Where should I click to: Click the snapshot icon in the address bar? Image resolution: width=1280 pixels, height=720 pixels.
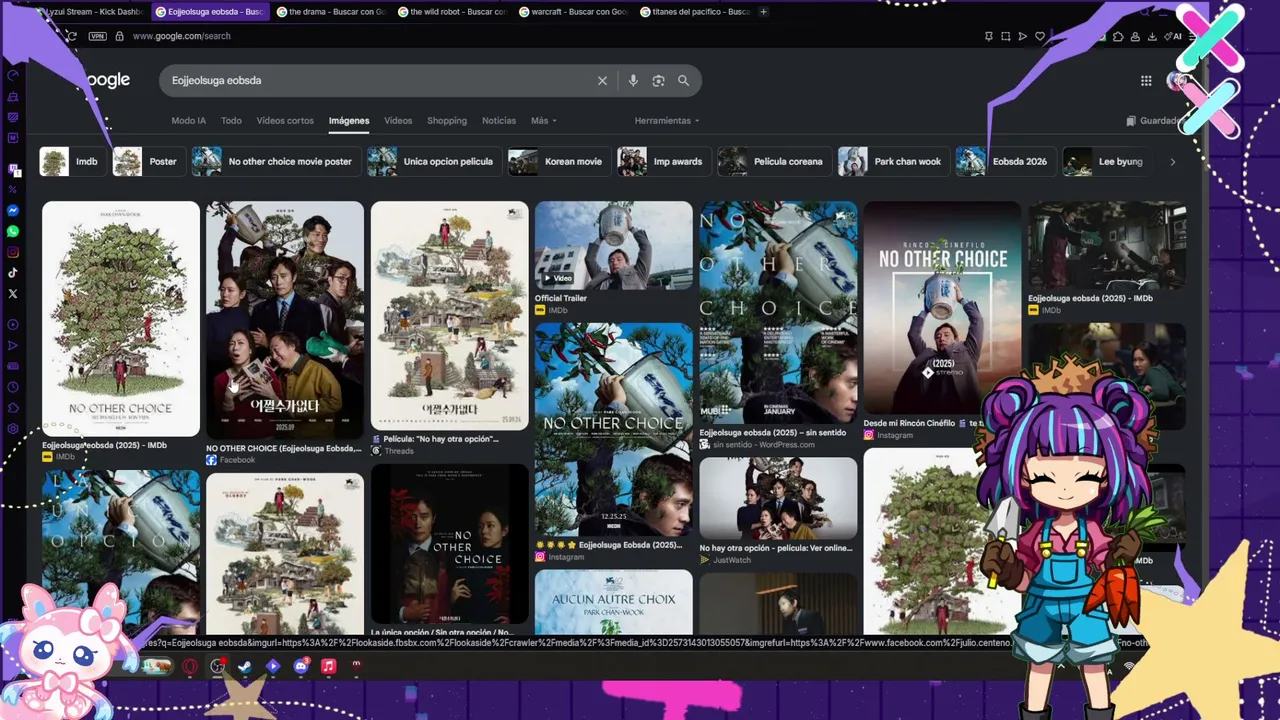(x=1006, y=36)
